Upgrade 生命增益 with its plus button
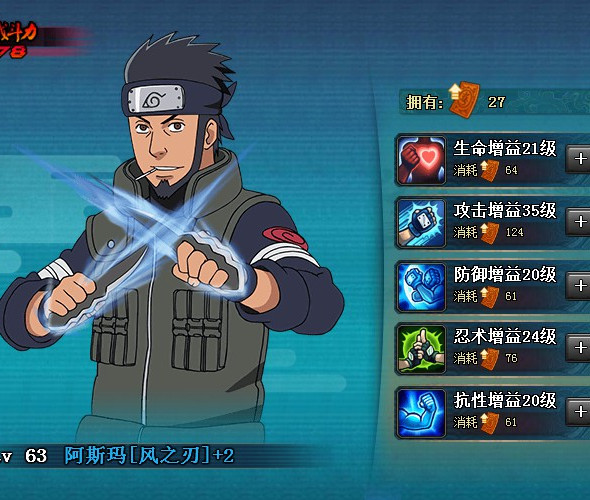 coord(579,159)
